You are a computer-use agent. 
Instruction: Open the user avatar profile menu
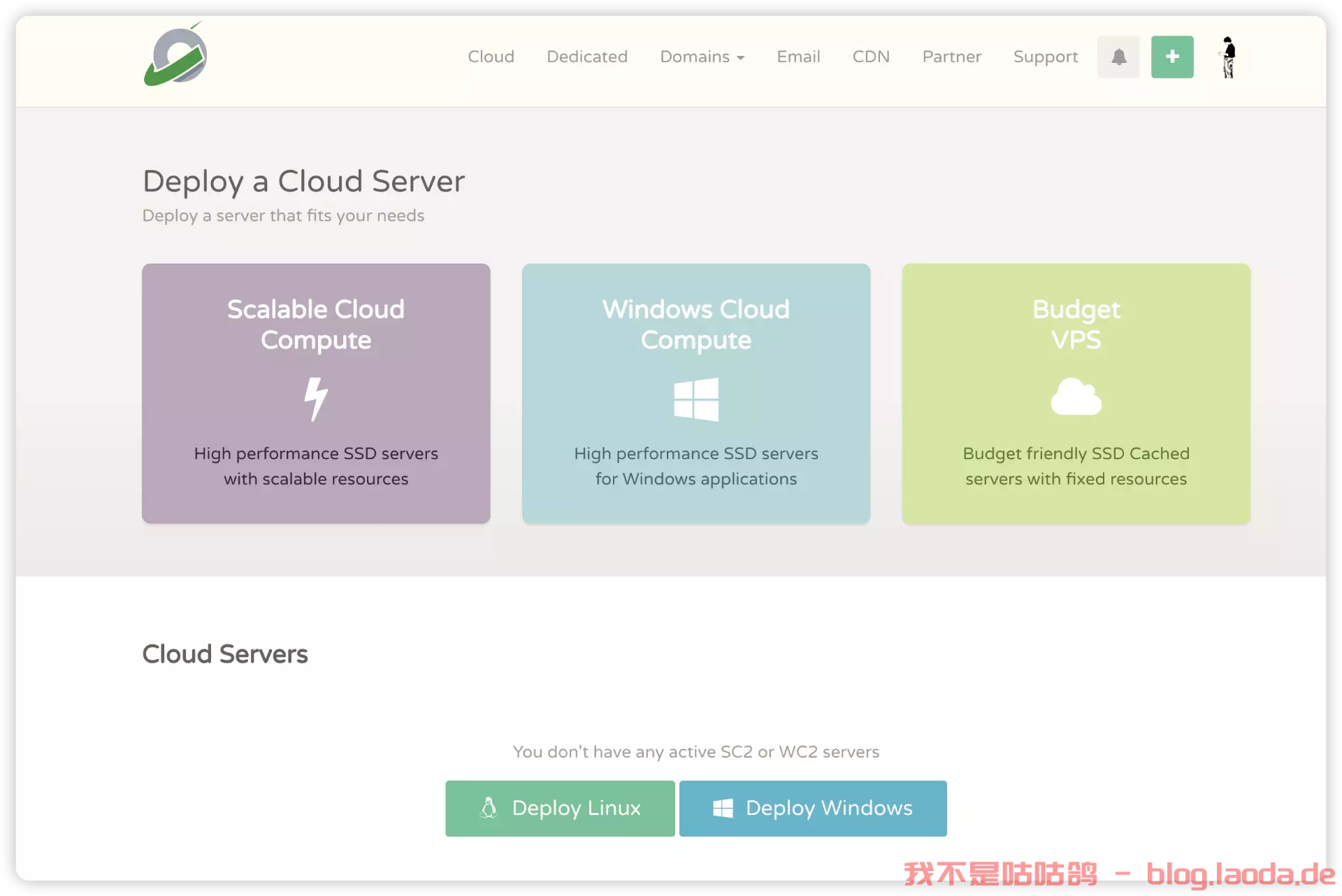tap(1228, 57)
